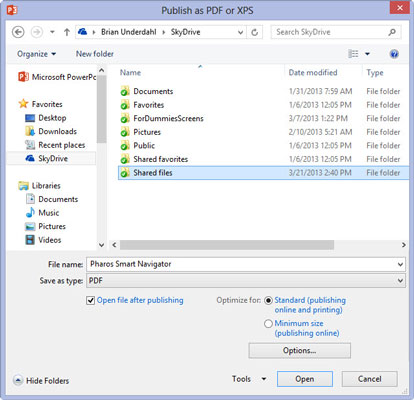
Task: Open the view options dropdown arrow
Action: 367,54
